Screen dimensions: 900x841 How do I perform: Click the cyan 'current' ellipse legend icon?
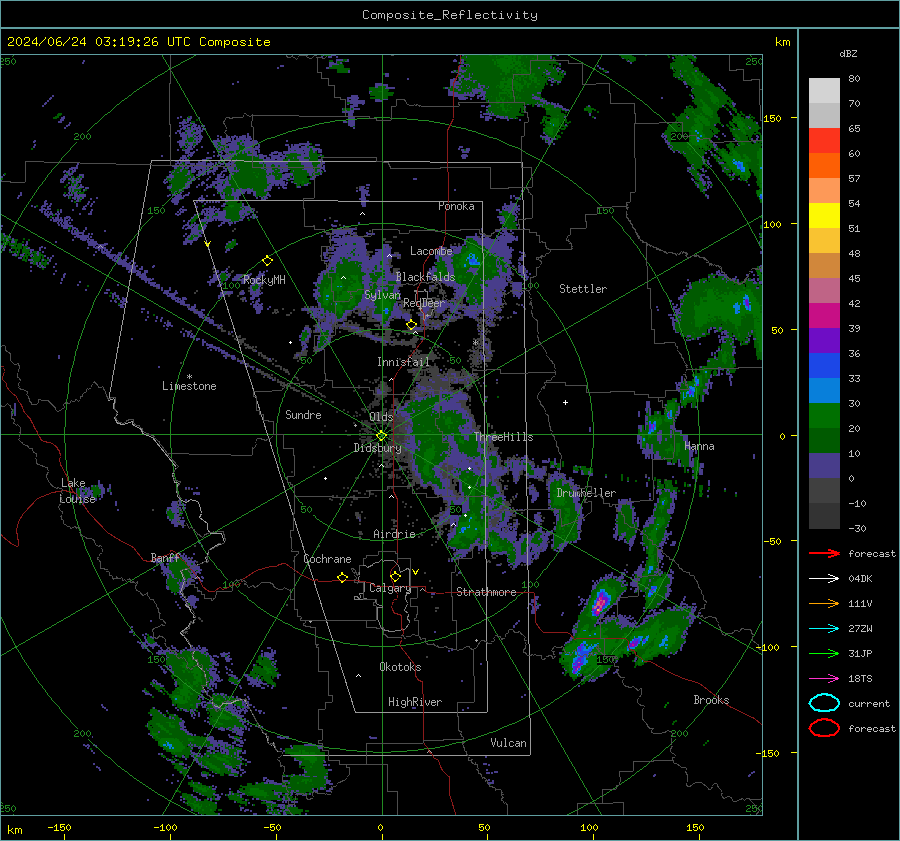point(824,703)
